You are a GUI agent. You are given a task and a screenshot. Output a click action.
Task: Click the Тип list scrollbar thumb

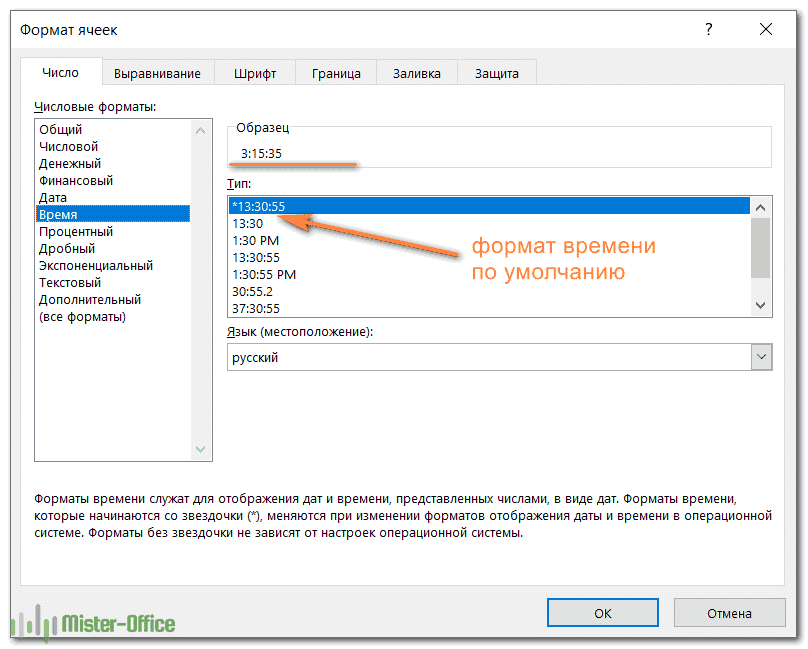[x=762, y=248]
